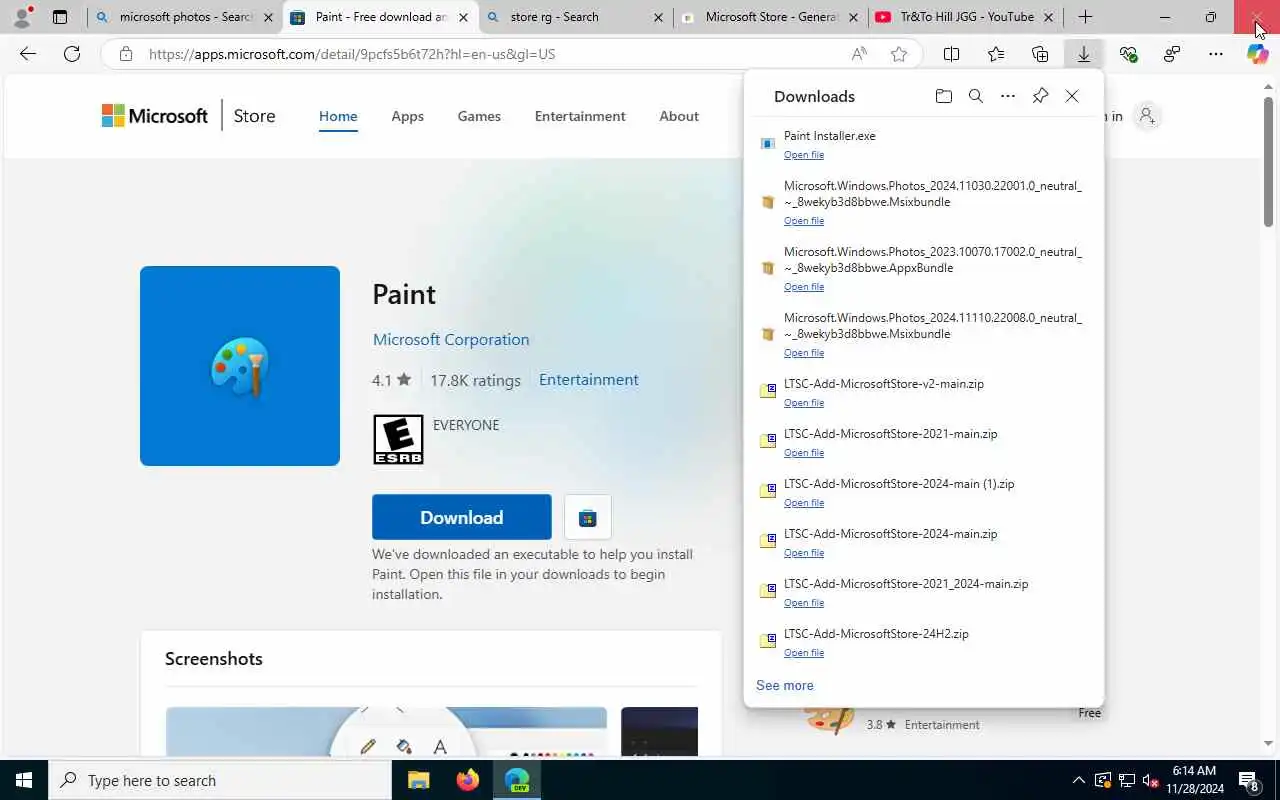This screenshot has width=1280, height=800.
Task: Open Collections icon in toolbar
Action: click(x=1040, y=54)
